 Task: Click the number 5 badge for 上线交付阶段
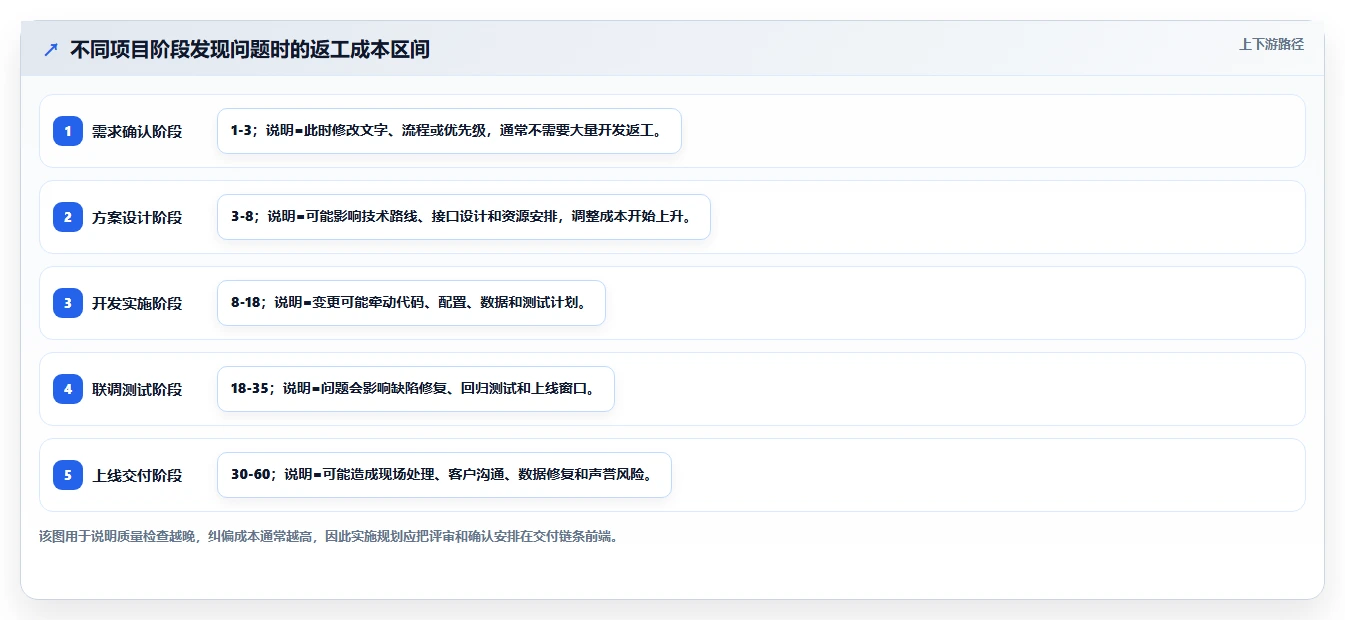click(x=68, y=475)
